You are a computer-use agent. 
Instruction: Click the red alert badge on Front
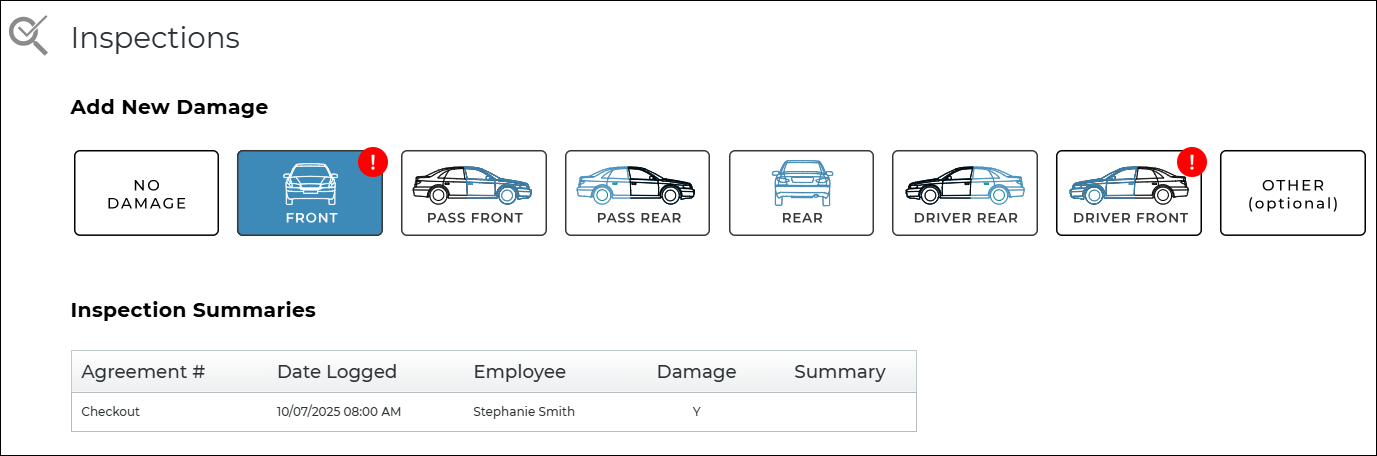(373, 161)
